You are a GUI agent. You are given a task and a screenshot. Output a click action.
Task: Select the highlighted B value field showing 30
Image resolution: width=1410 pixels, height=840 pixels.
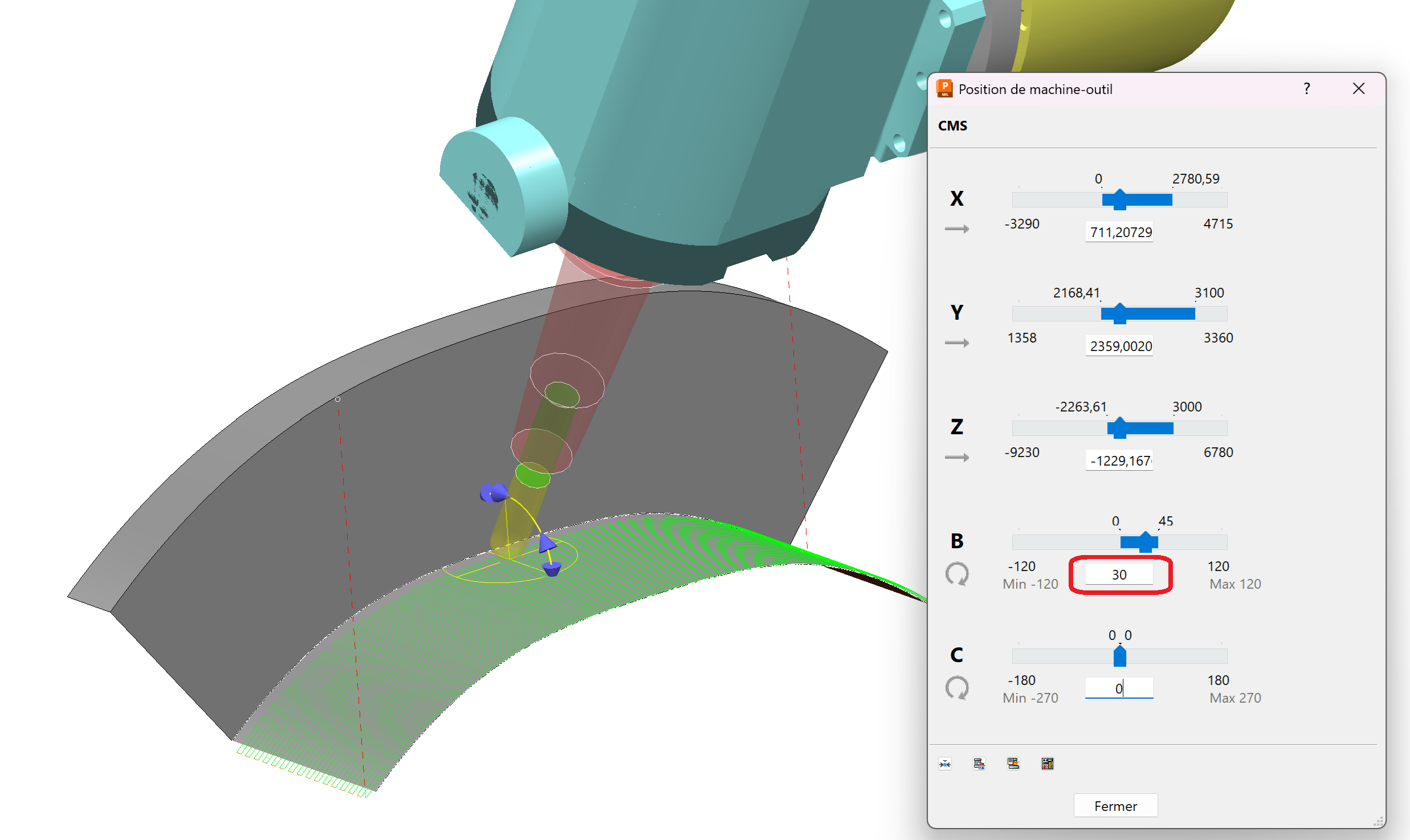tap(1119, 574)
